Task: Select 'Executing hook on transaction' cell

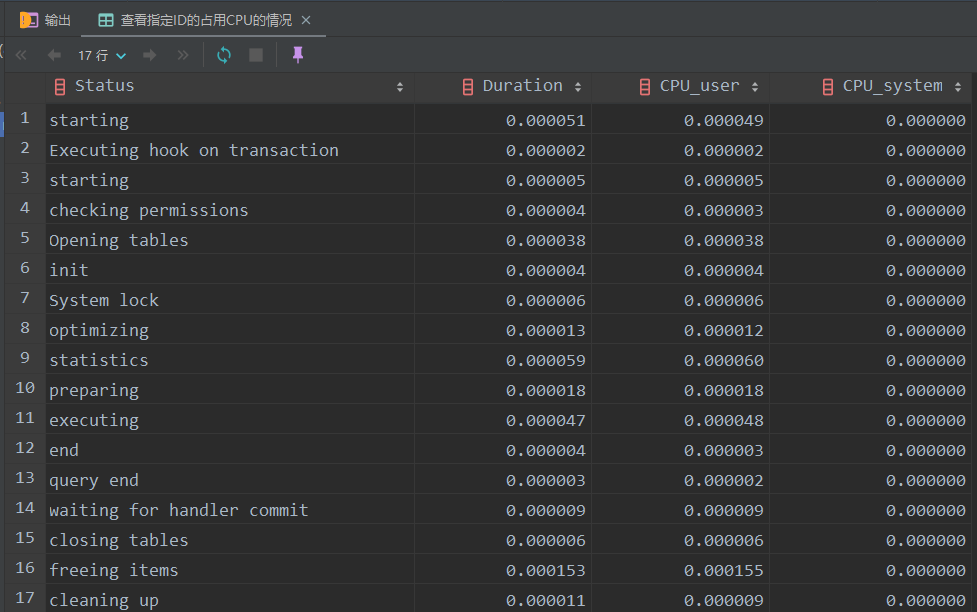Action: [x=230, y=150]
